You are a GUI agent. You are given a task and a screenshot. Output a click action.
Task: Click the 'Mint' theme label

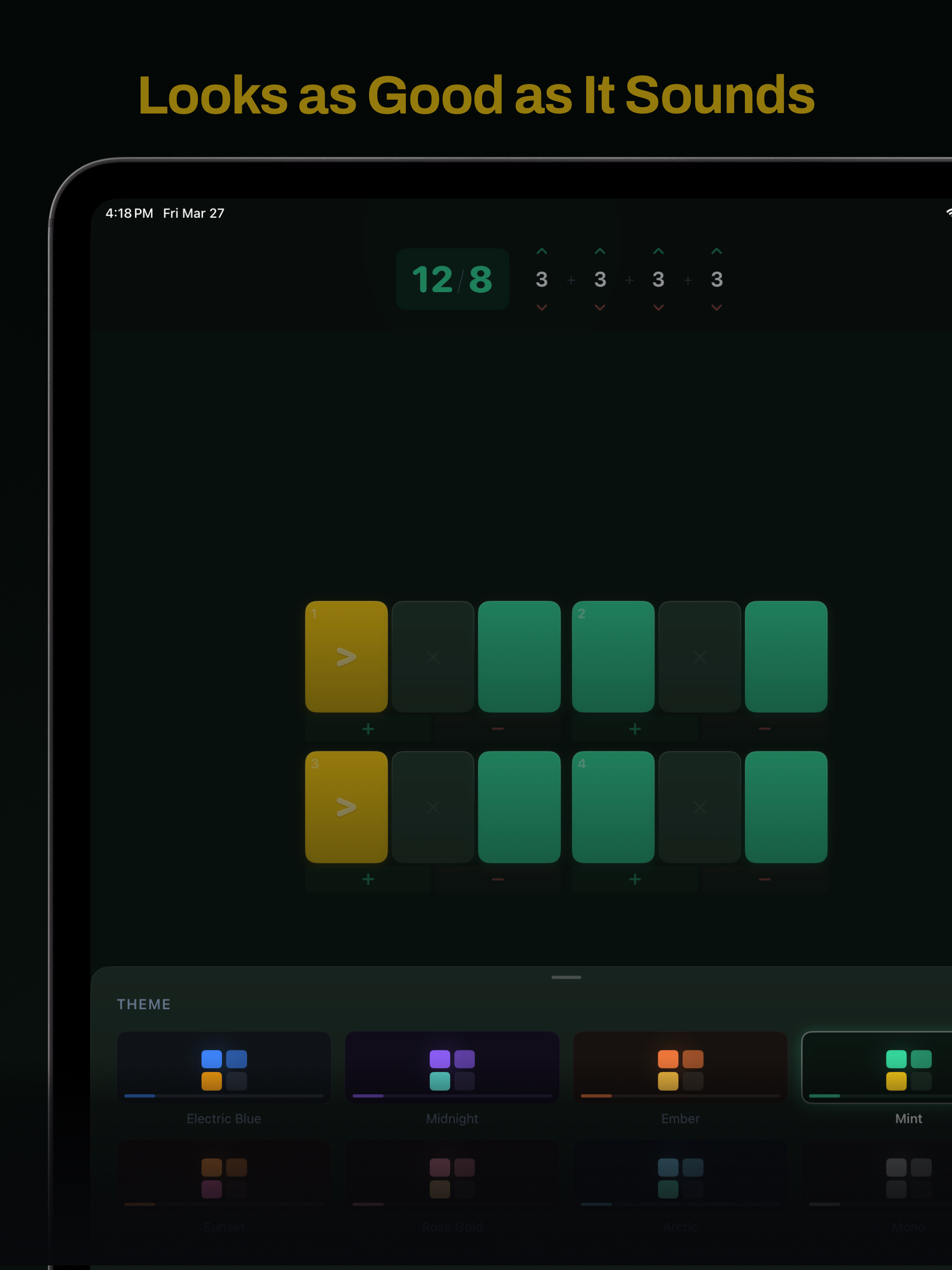[x=908, y=1119]
